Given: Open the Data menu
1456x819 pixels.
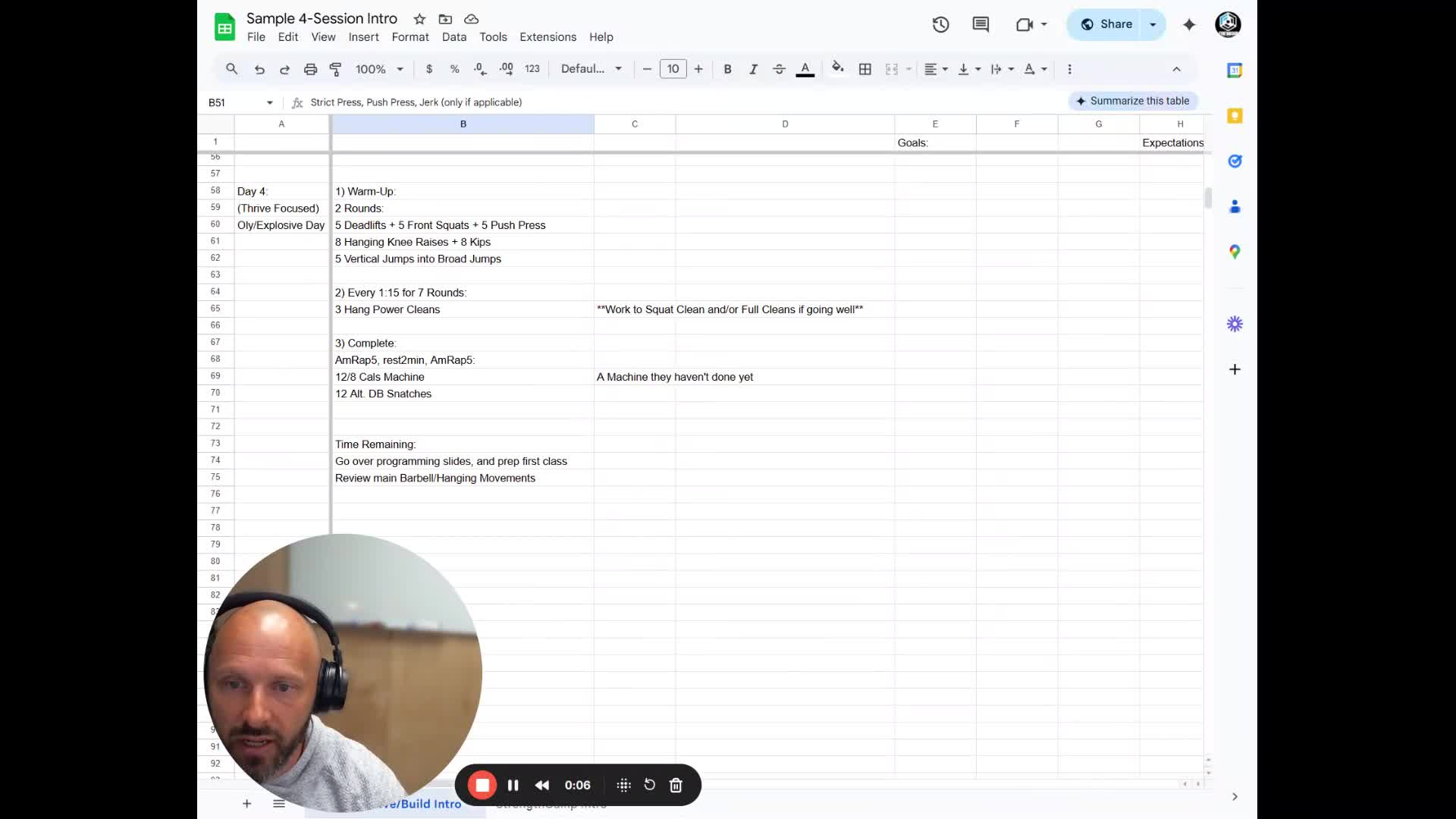Looking at the screenshot, I should coord(454,37).
